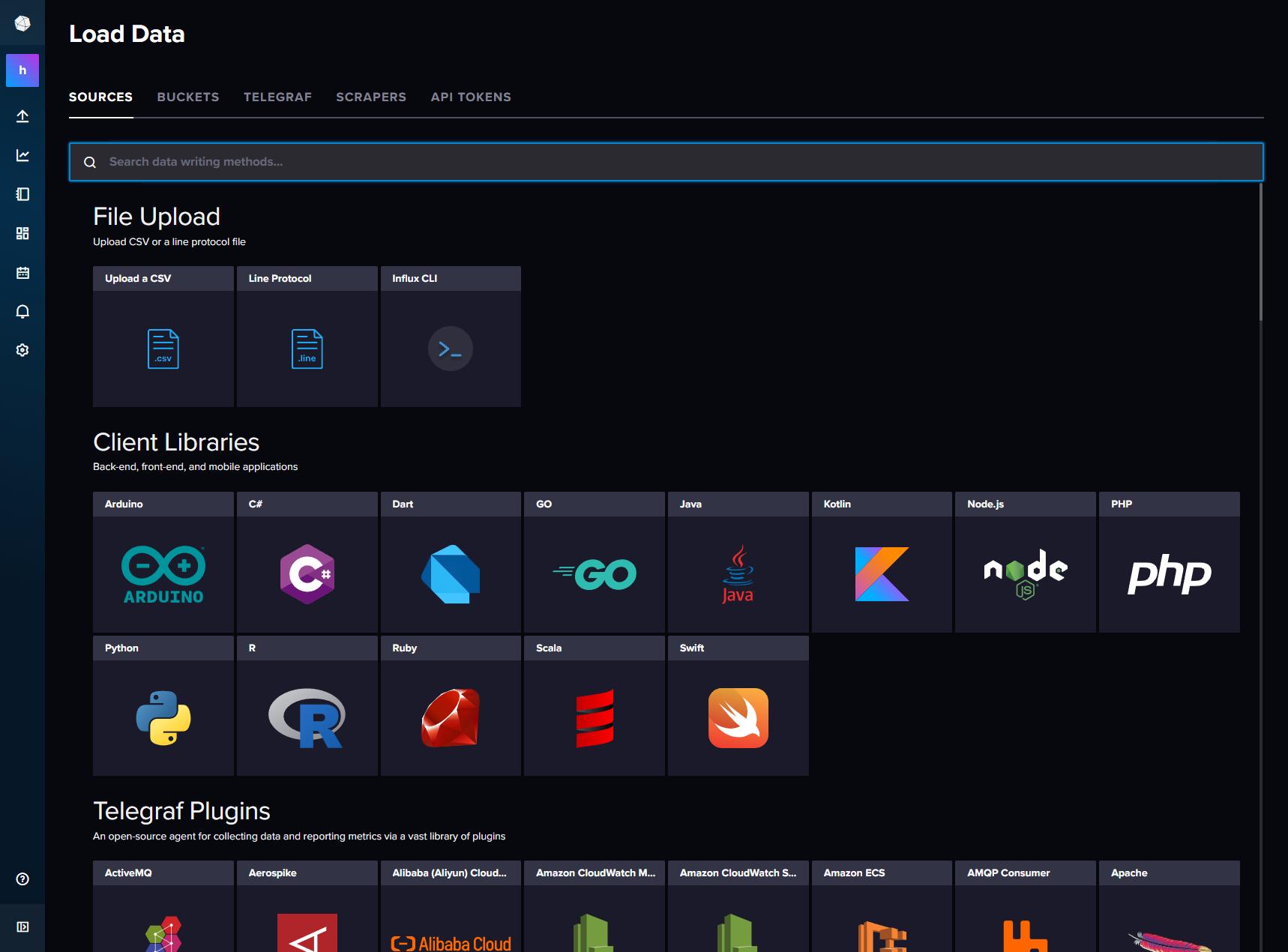Choose the Dart logo
Viewport: 1288px width, 952px height.
451,574
